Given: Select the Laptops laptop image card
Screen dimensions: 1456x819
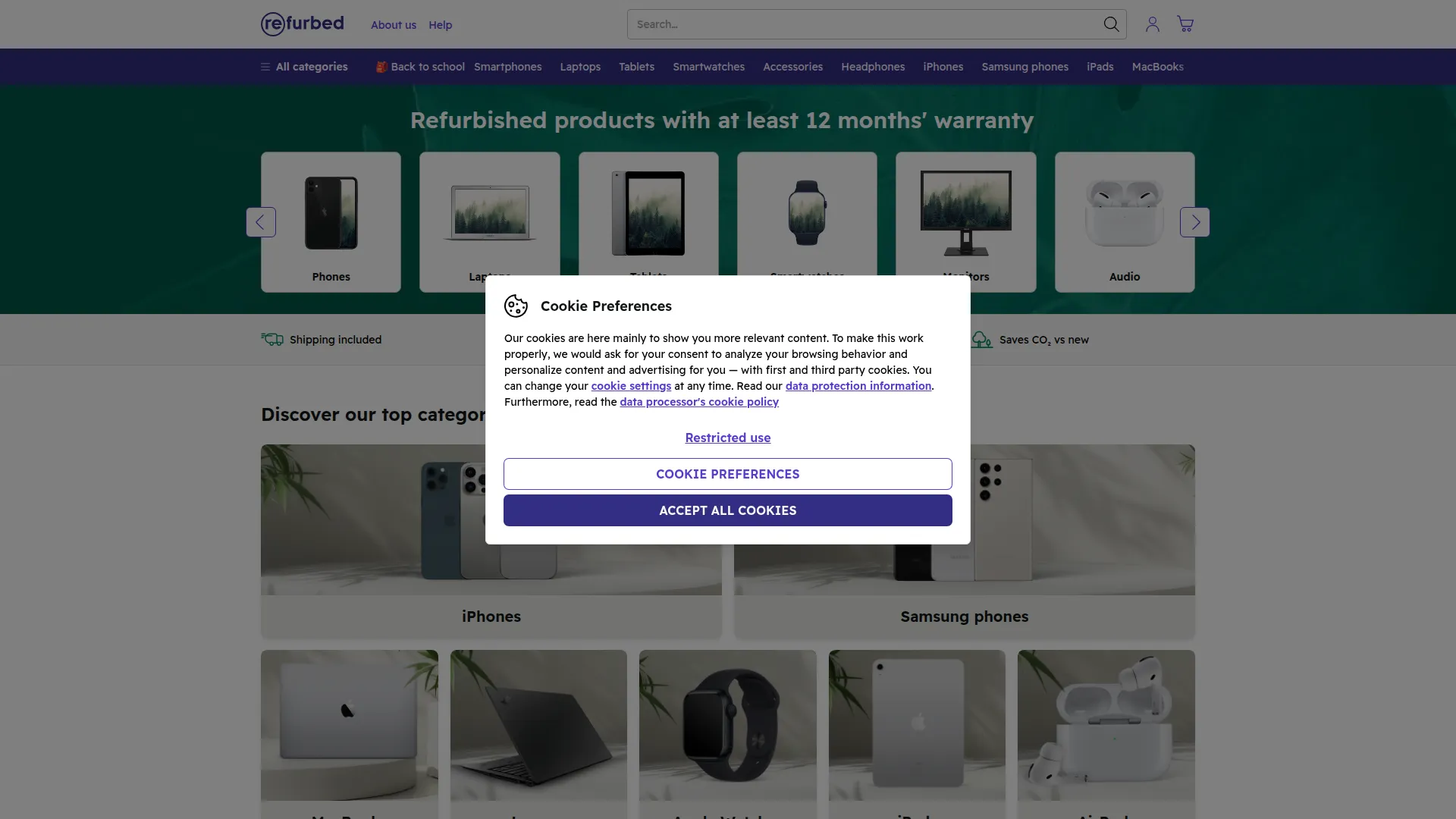Looking at the screenshot, I should coord(490,213).
